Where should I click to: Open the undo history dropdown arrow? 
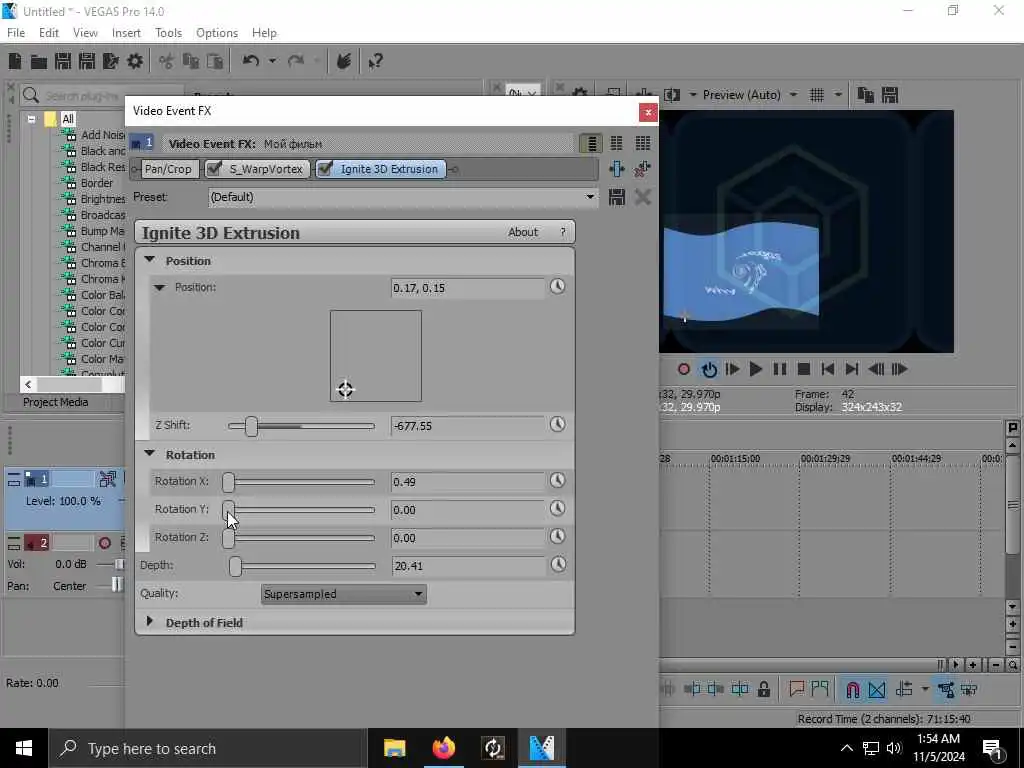pos(272,61)
